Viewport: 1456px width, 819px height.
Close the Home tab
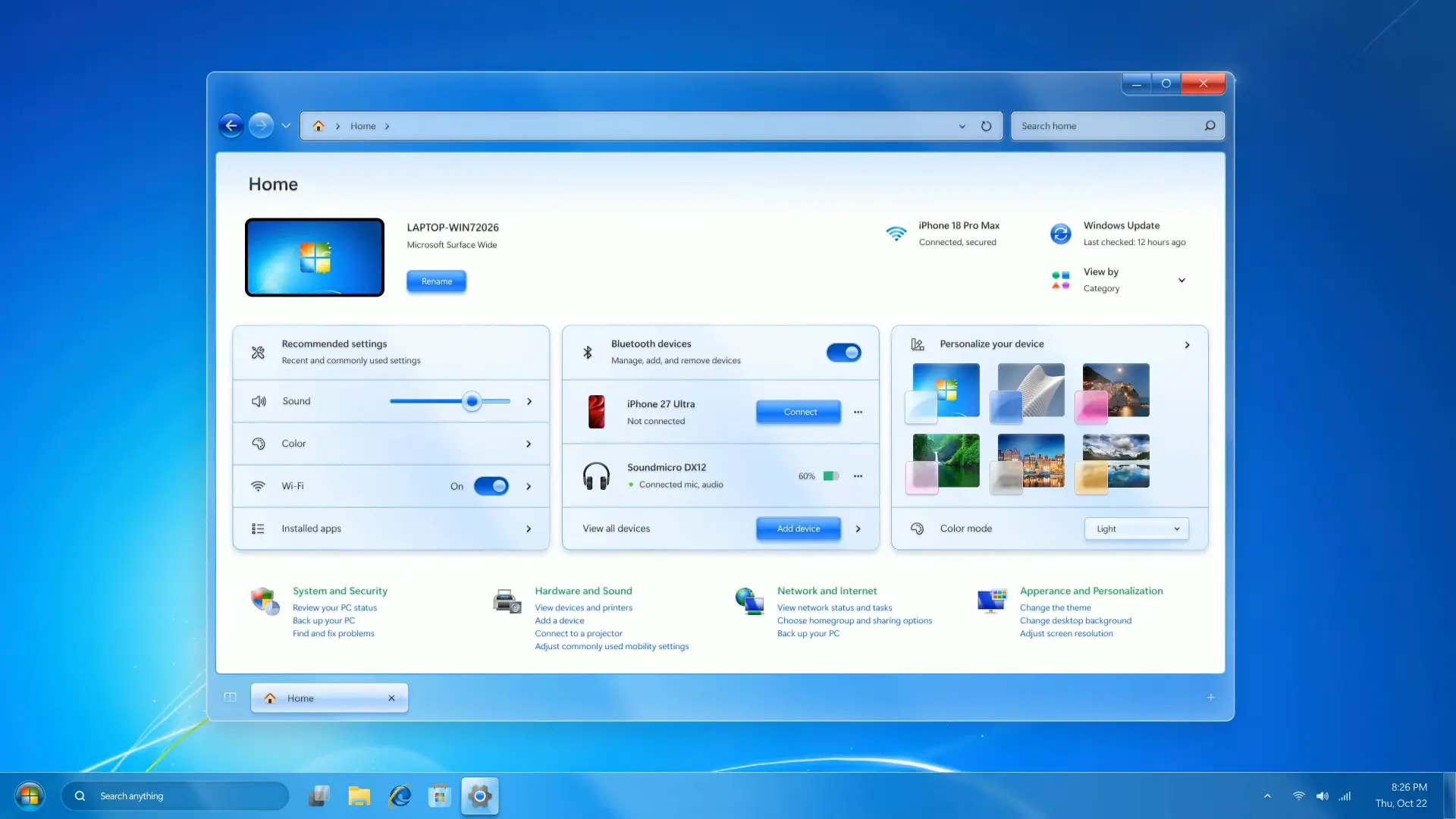tap(391, 698)
